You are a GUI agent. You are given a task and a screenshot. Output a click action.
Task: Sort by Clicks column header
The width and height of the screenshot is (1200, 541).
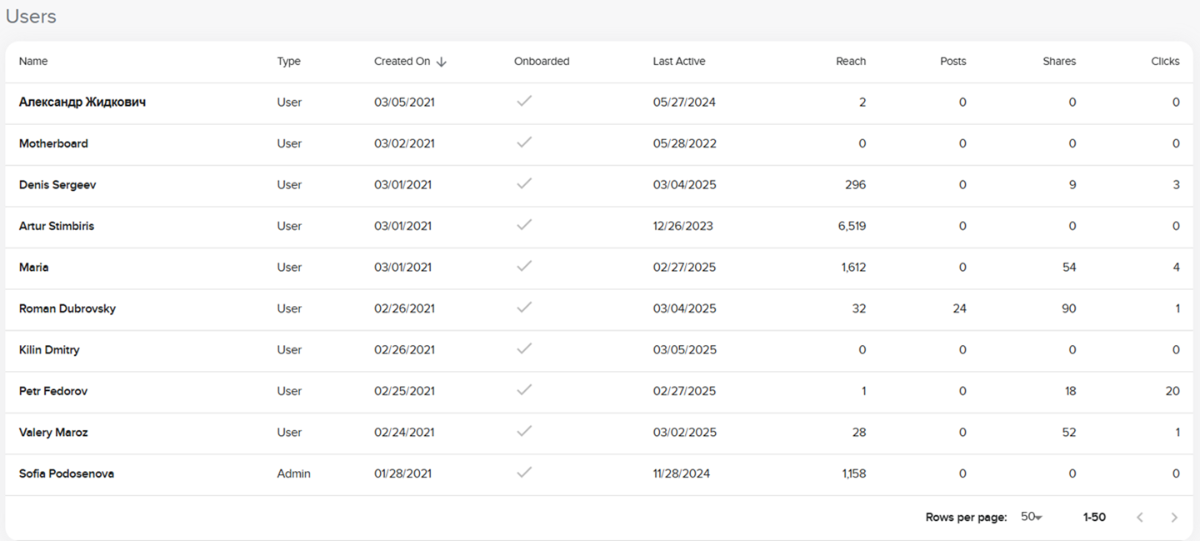[x=1165, y=62]
